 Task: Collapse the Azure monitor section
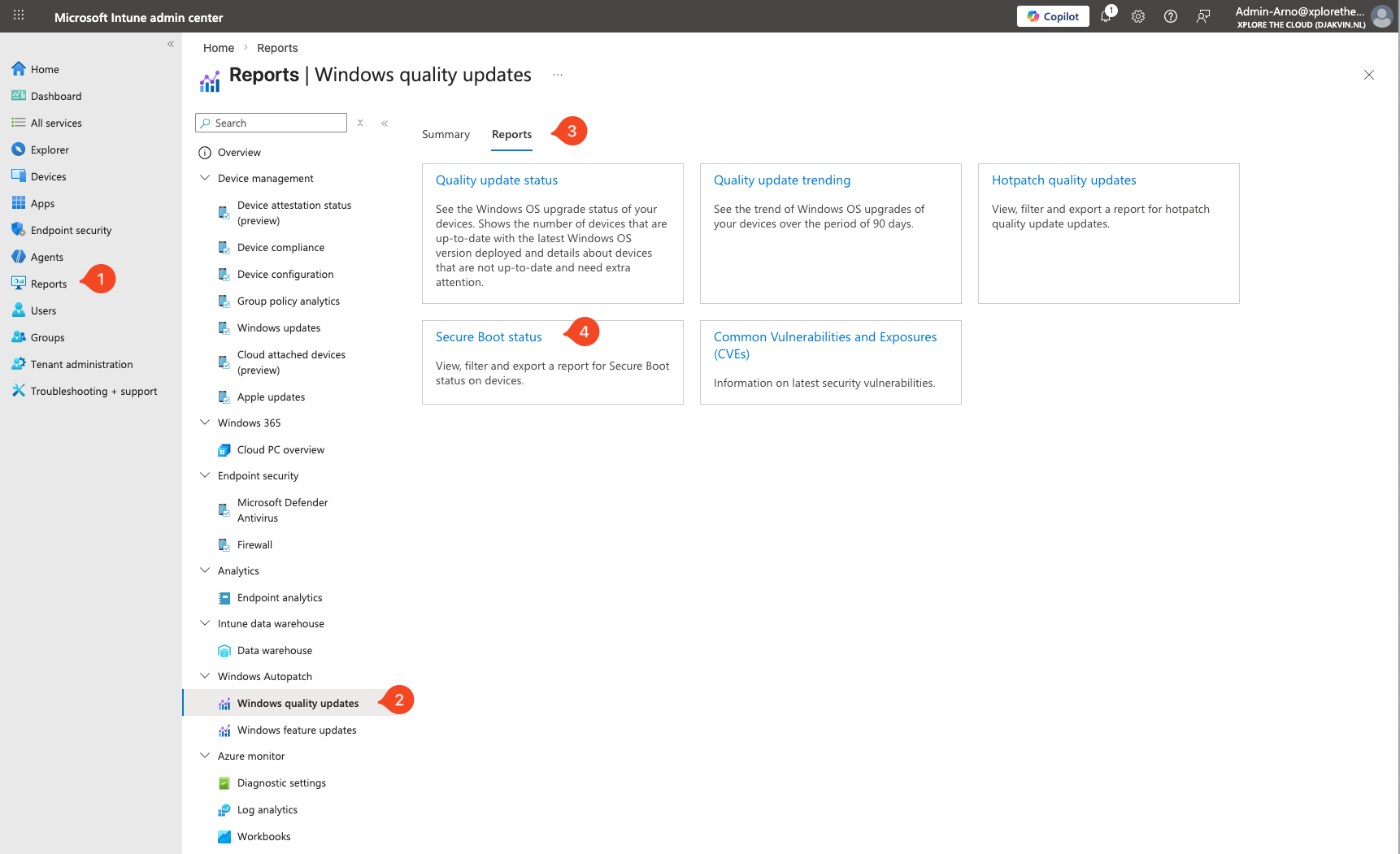tap(205, 756)
